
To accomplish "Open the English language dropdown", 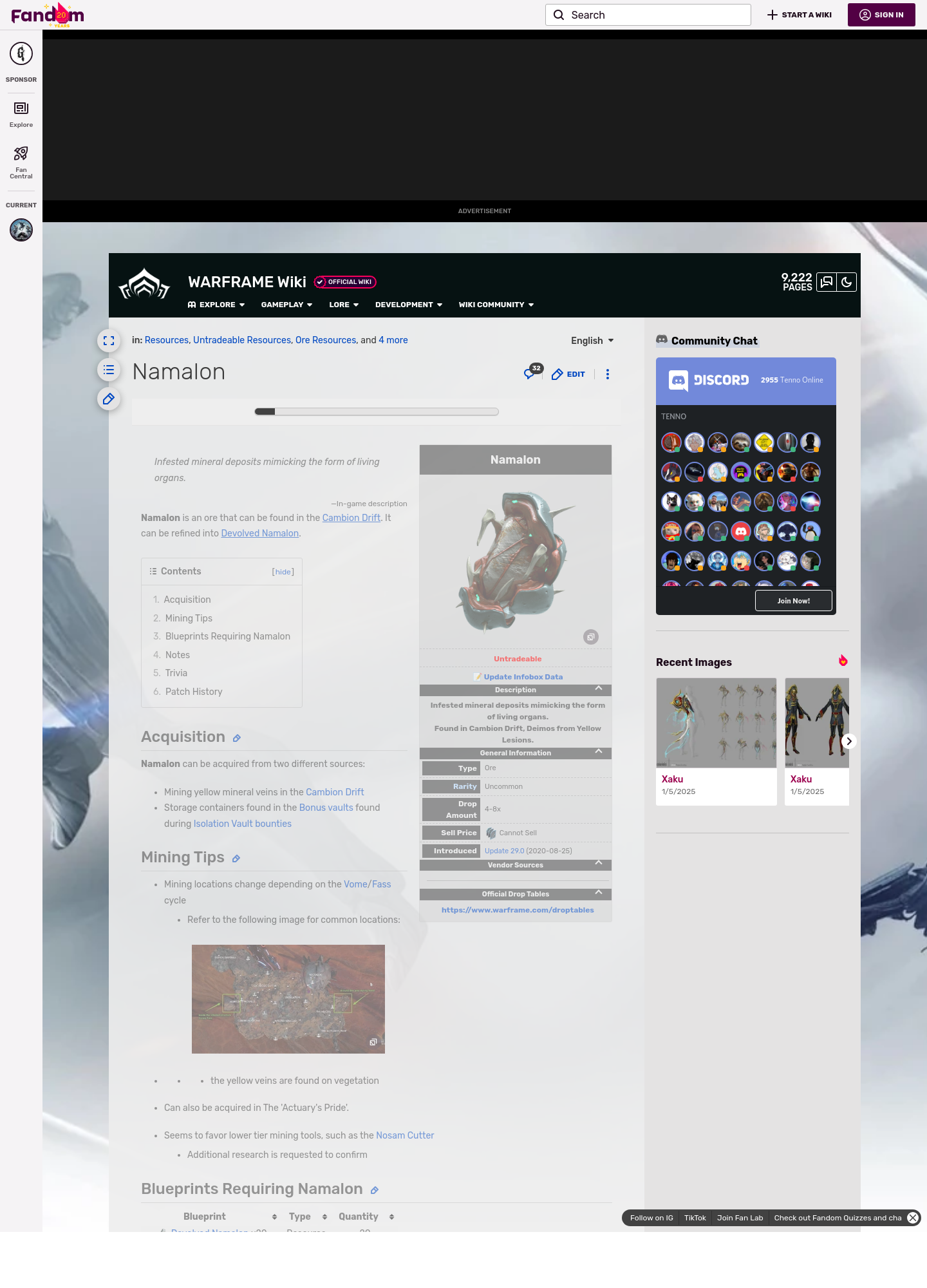I will tap(592, 341).
